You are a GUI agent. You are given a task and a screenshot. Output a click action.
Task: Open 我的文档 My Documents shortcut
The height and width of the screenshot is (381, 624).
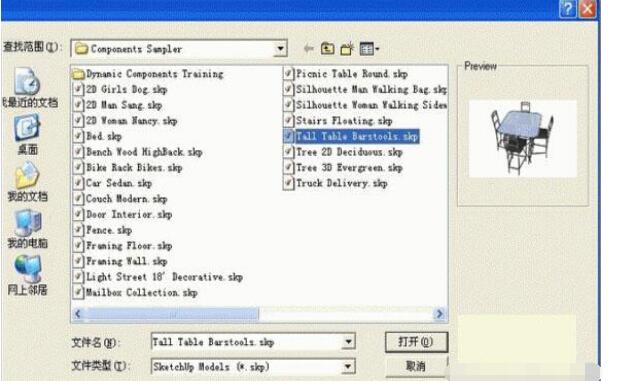(x=27, y=182)
